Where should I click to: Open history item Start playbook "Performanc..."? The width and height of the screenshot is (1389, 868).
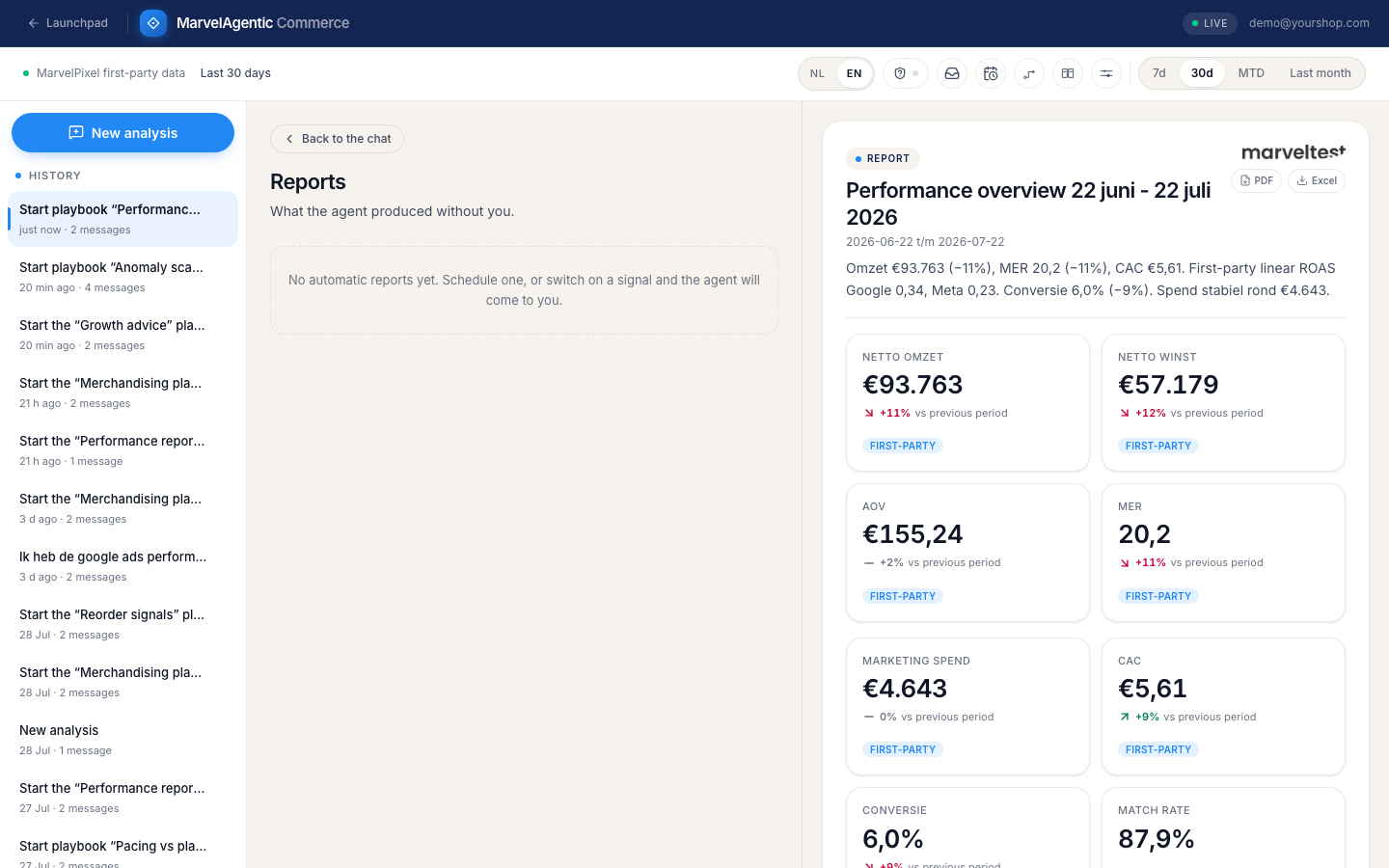coord(123,219)
